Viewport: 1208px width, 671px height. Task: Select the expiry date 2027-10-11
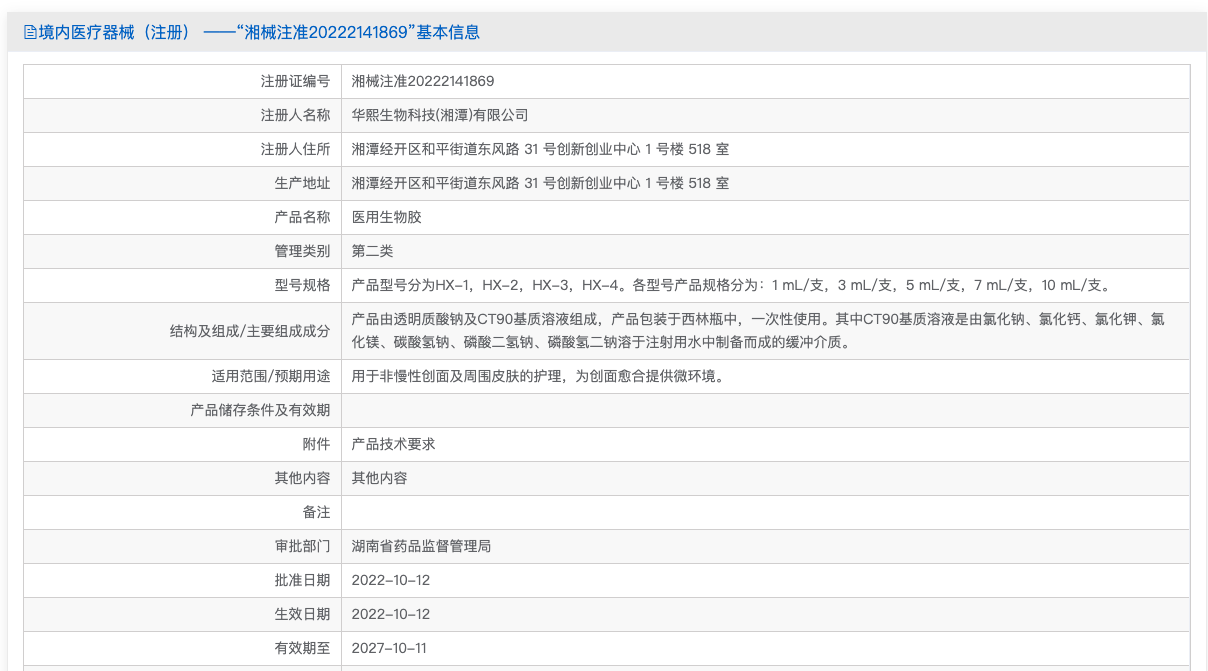pos(390,648)
